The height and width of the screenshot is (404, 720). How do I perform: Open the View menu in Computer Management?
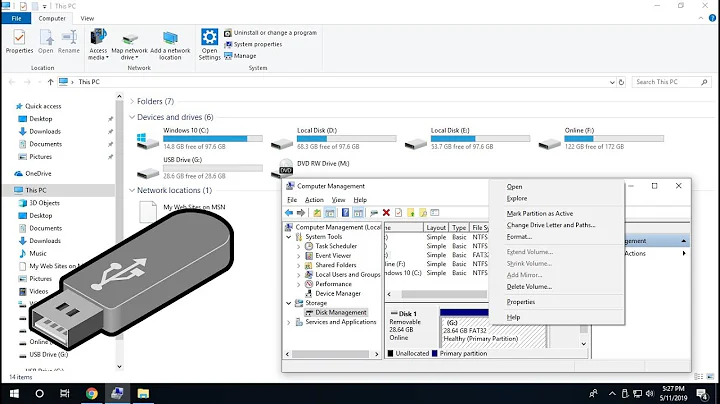[338, 200]
